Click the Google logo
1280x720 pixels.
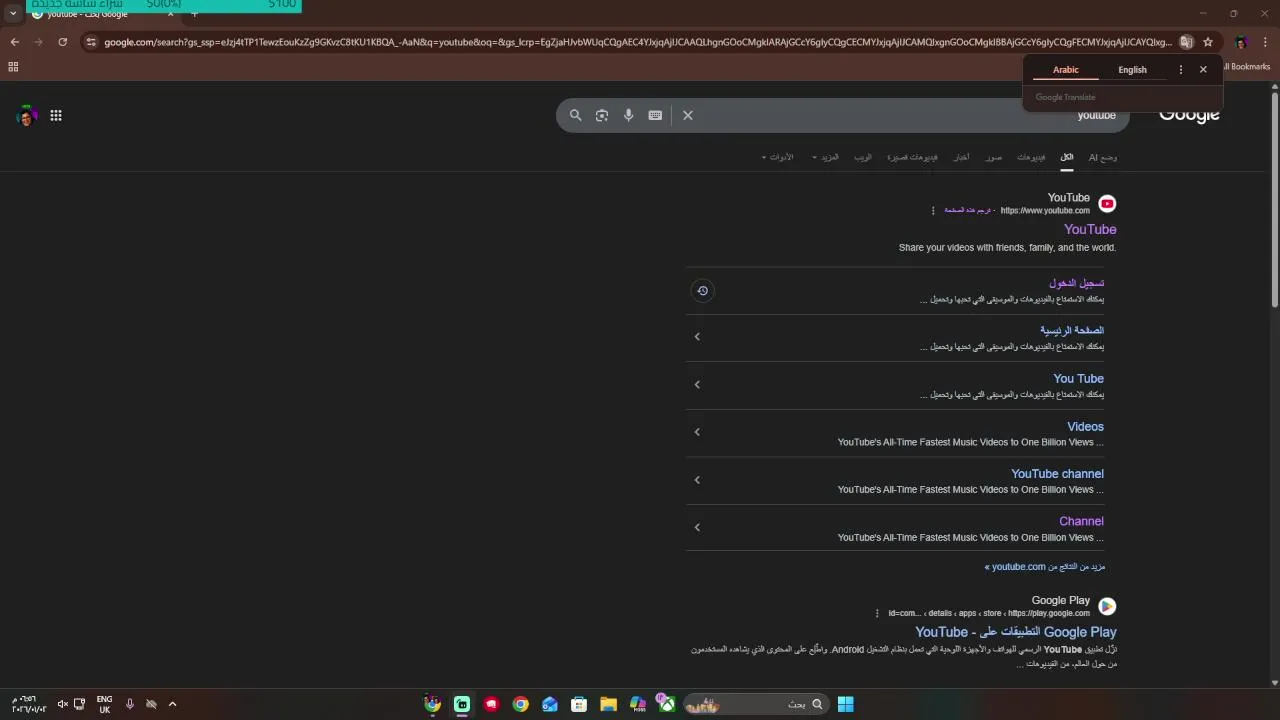point(1189,115)
